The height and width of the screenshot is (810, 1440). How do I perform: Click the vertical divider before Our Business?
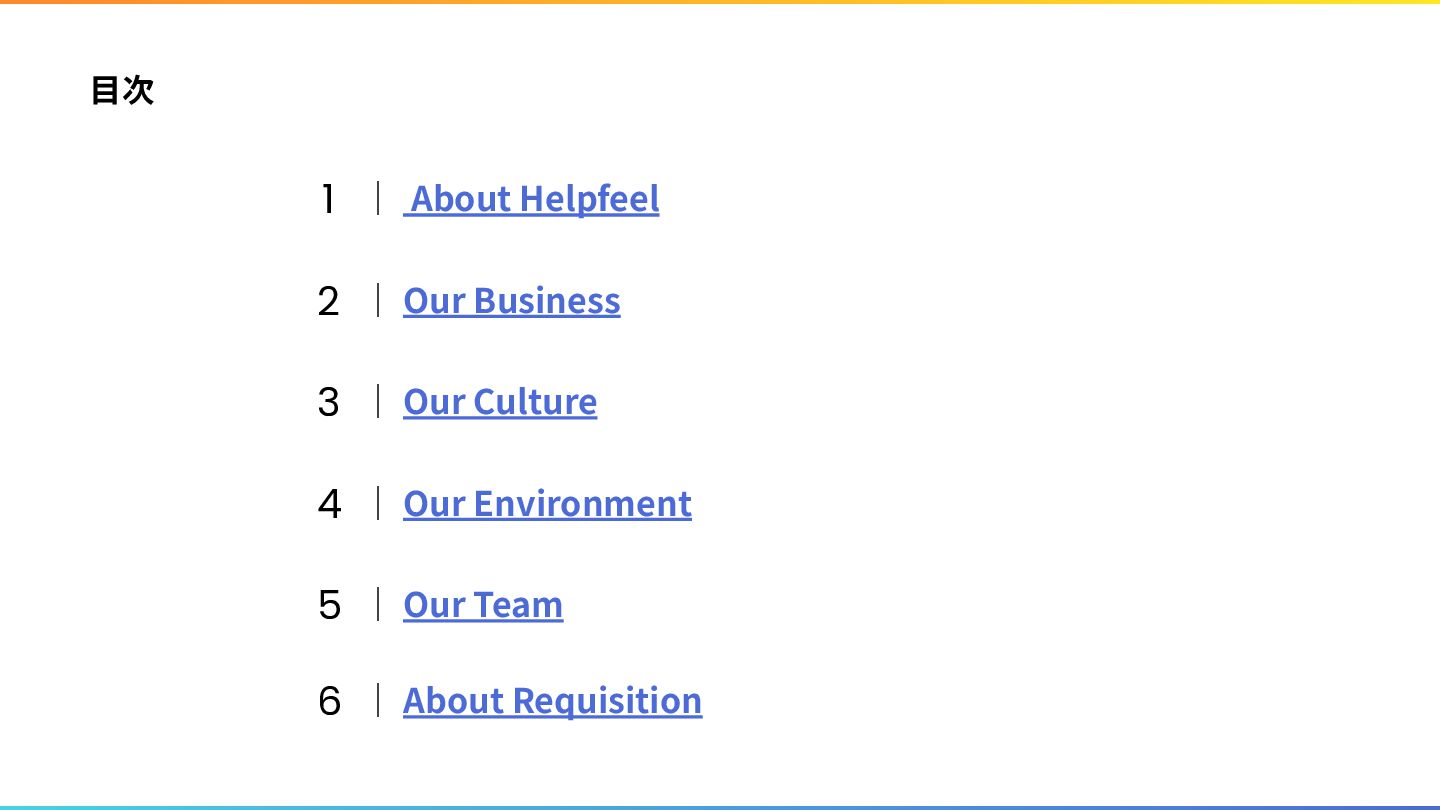378,300
